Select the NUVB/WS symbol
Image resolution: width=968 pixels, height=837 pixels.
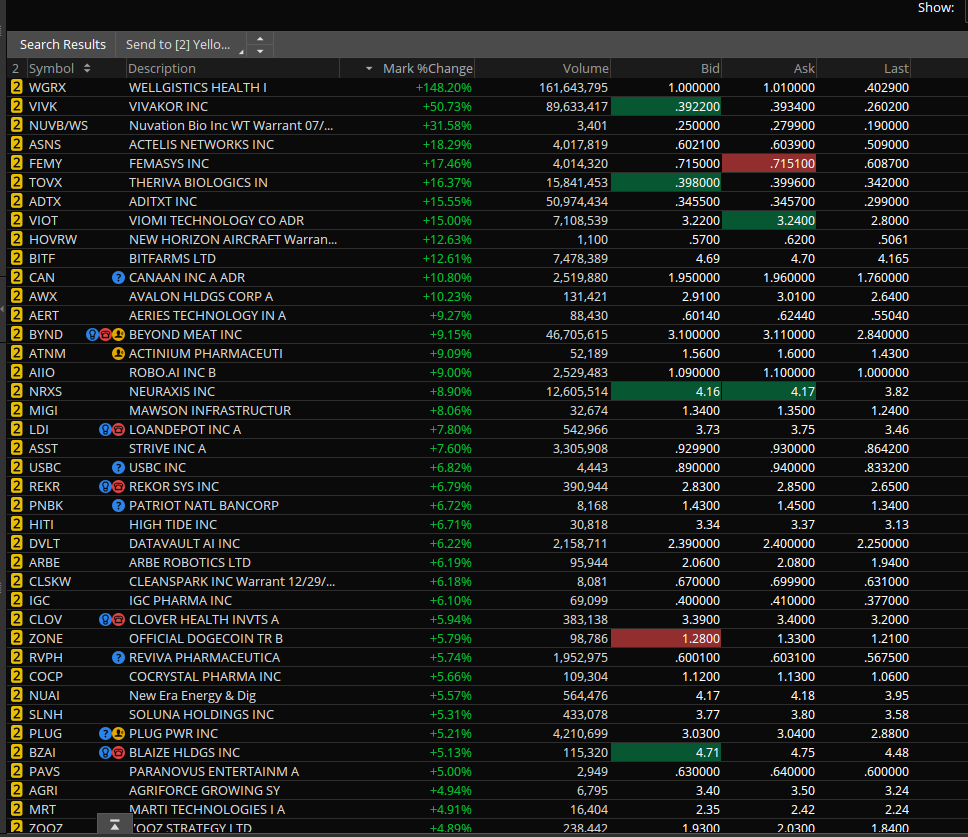pyautogui.click(x=58, y=126)
